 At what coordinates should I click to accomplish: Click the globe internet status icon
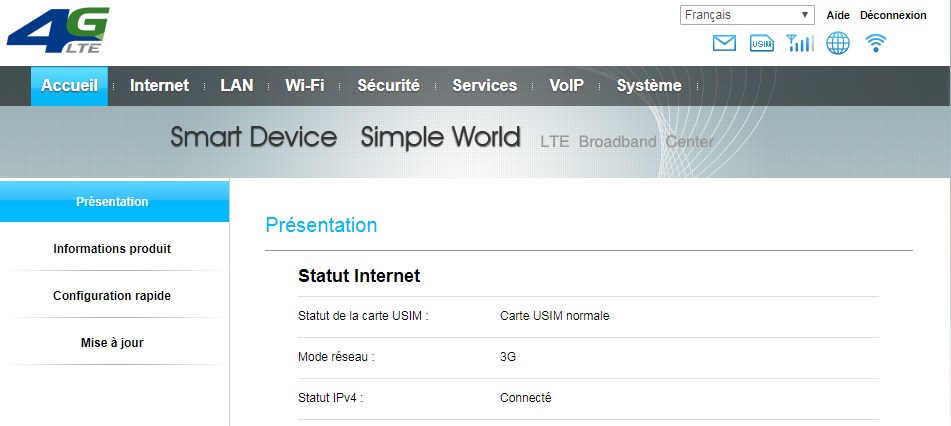point(838,43)
